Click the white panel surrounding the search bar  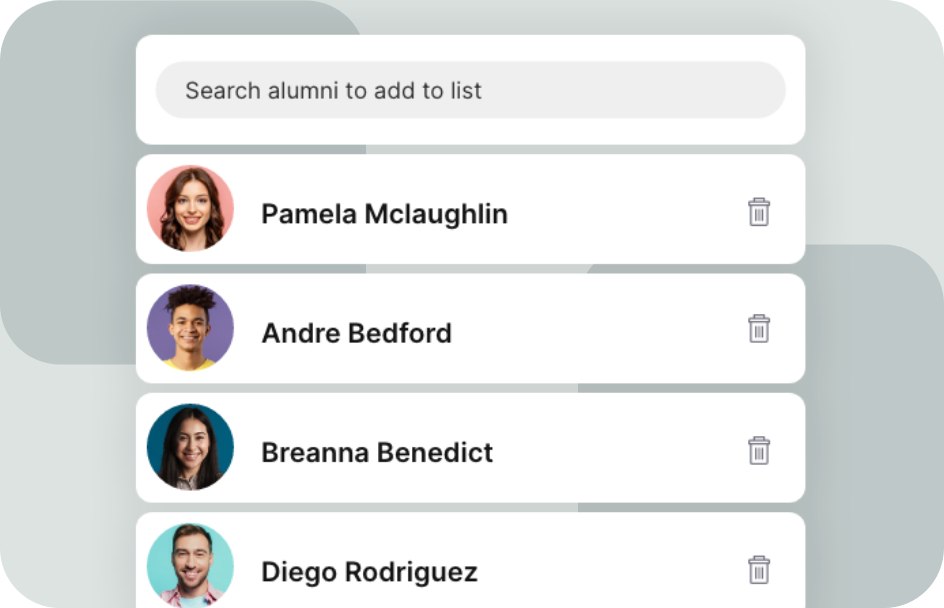coord(470,132)
